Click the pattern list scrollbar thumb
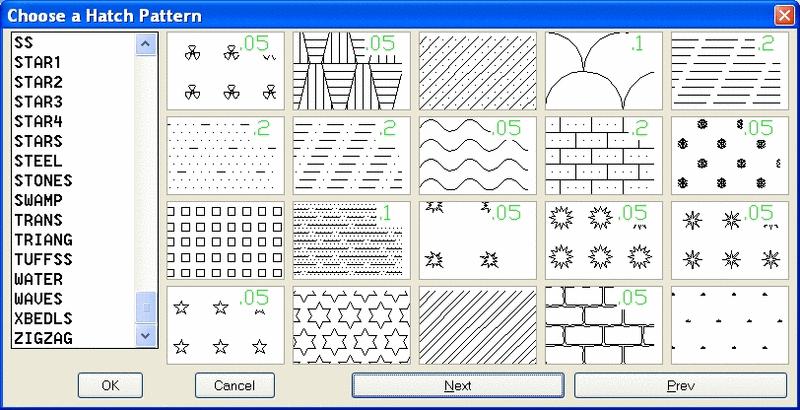Viewport: 800px width, 410px height. tap(146, 308)
